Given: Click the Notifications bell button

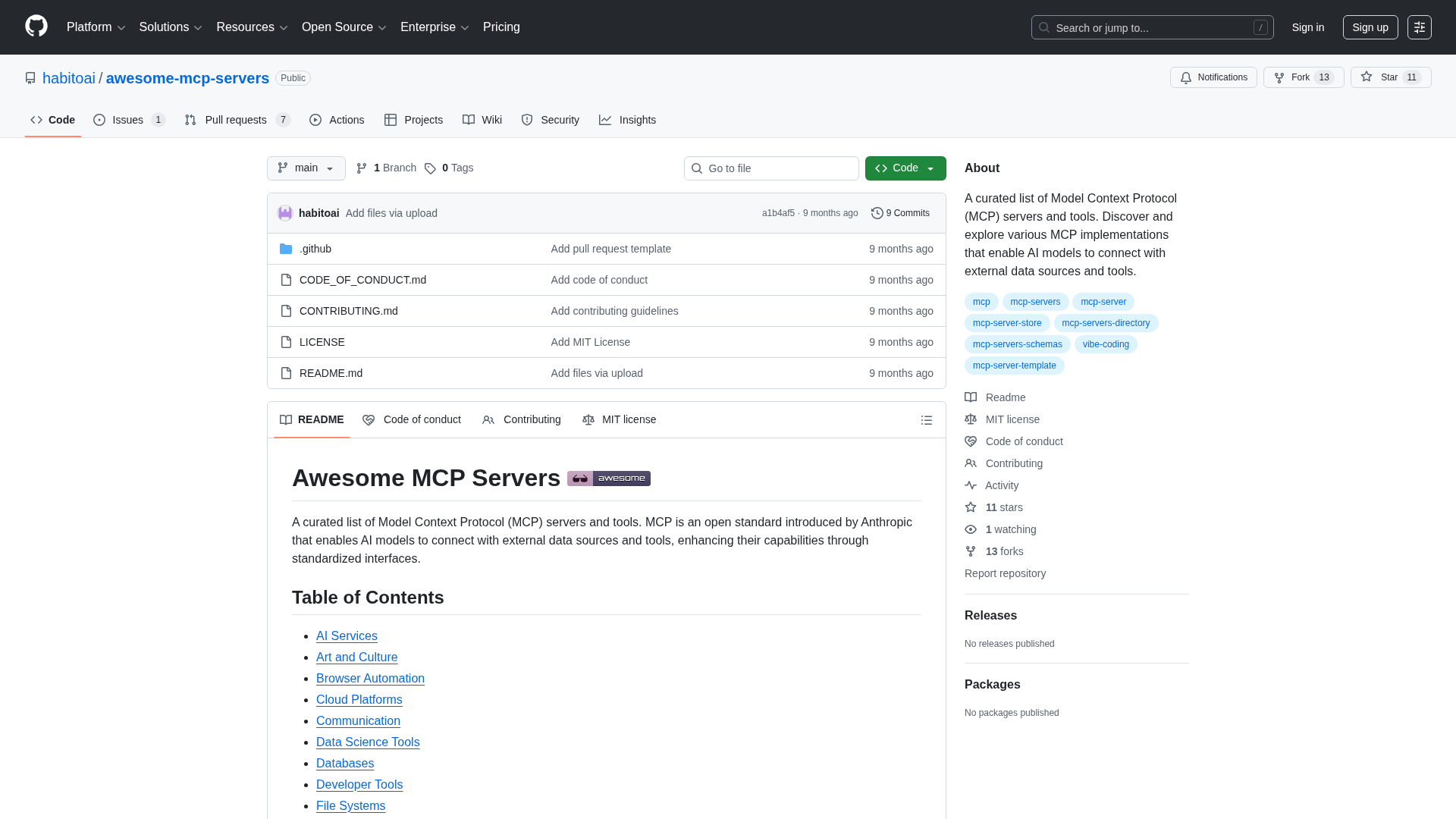Looking at the screenshot, I should click(1213, 77).
